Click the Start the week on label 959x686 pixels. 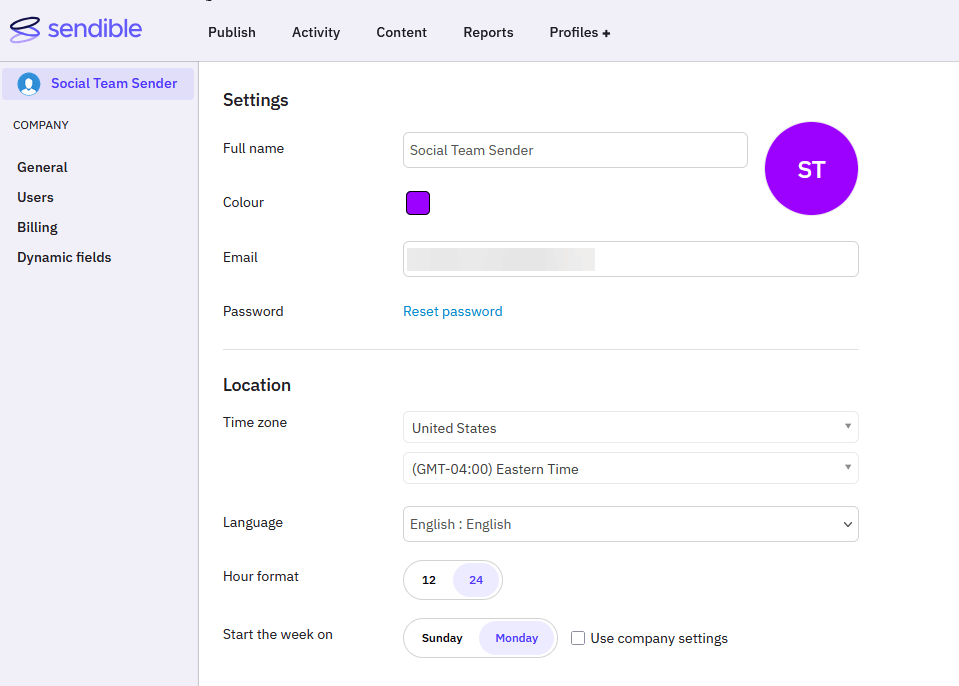tap(278, 635)
